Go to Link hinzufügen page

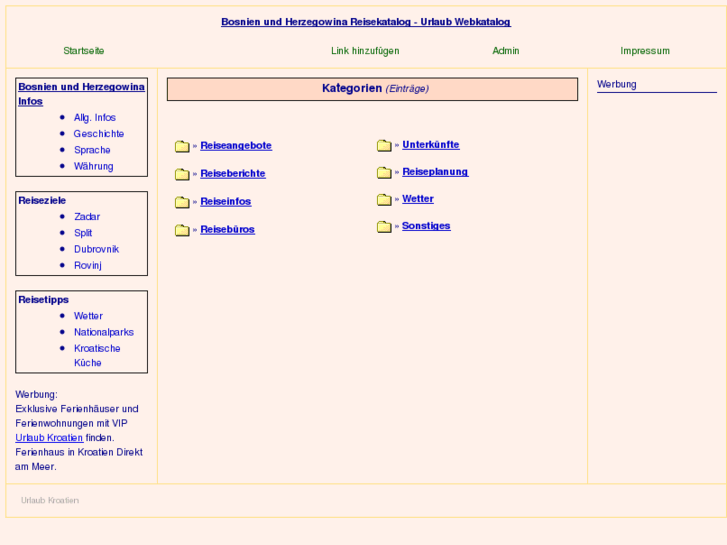coord(365,51)
